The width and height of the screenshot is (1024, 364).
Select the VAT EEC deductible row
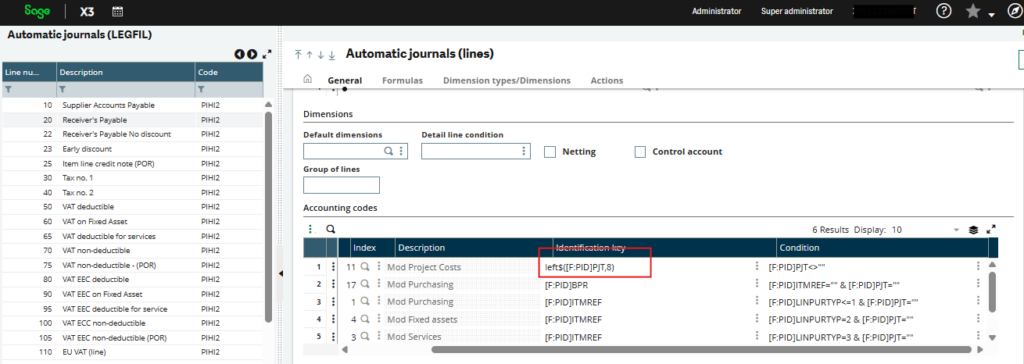point(133,279)
